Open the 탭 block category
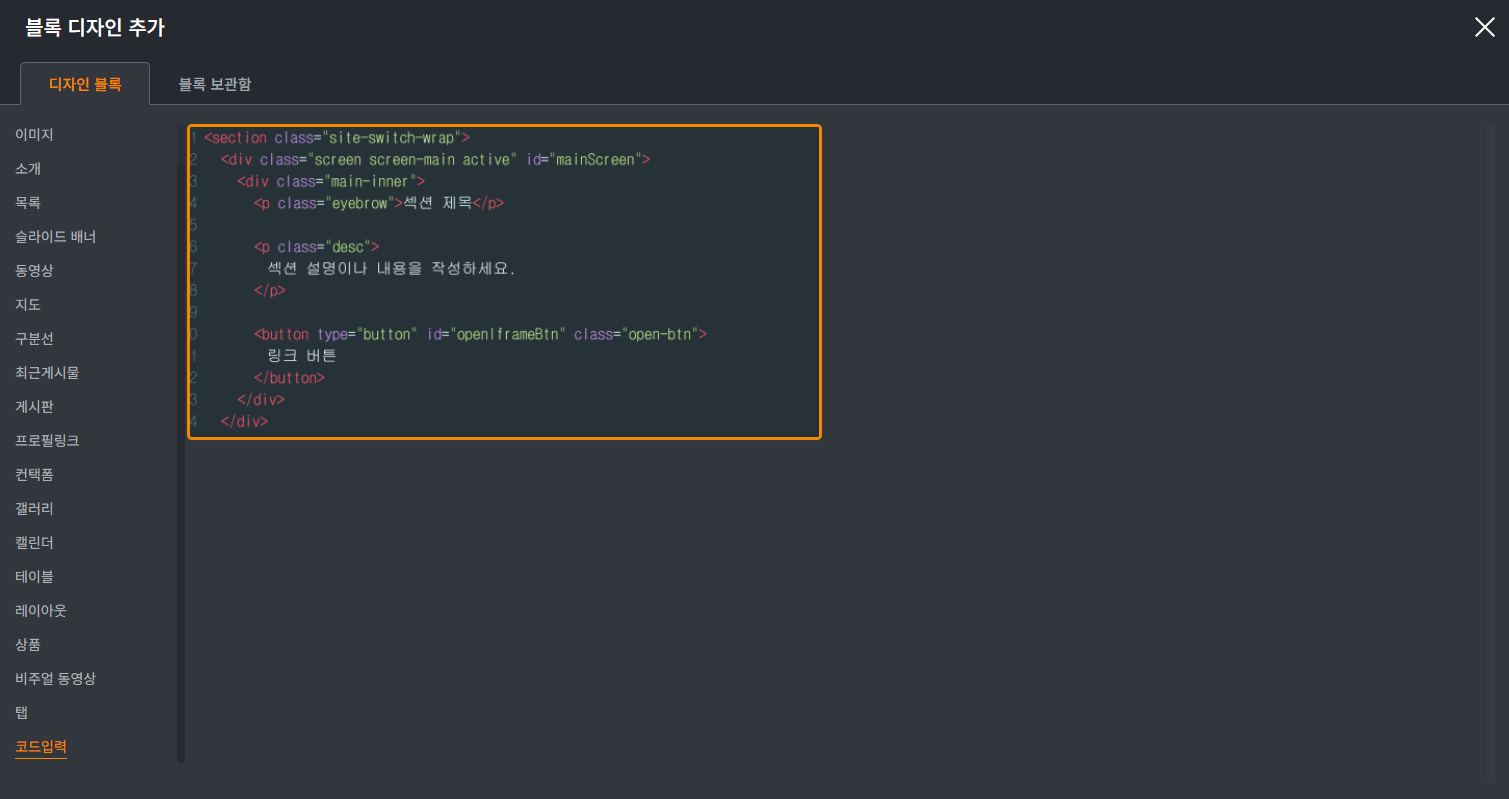The width and height of the screenshot is (1509, 799). pos(21,712)
